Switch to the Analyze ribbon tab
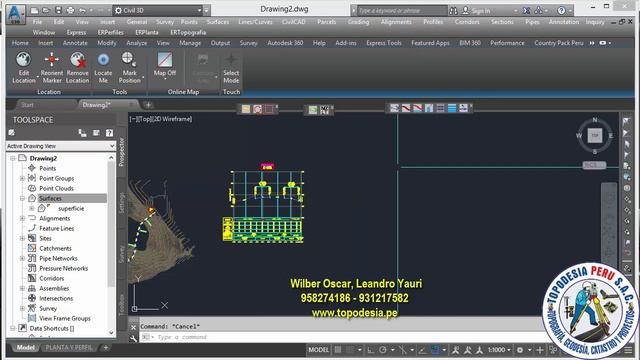This screenshot has width=640, height=360. pos(136,43)
